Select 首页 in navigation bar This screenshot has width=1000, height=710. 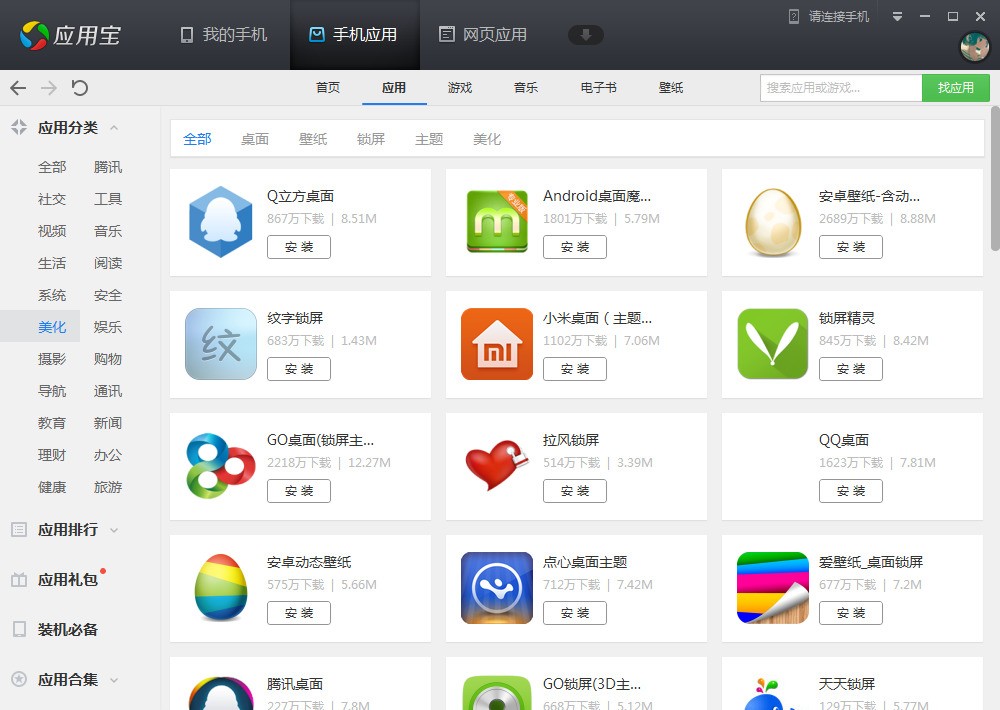click(328, 87)
